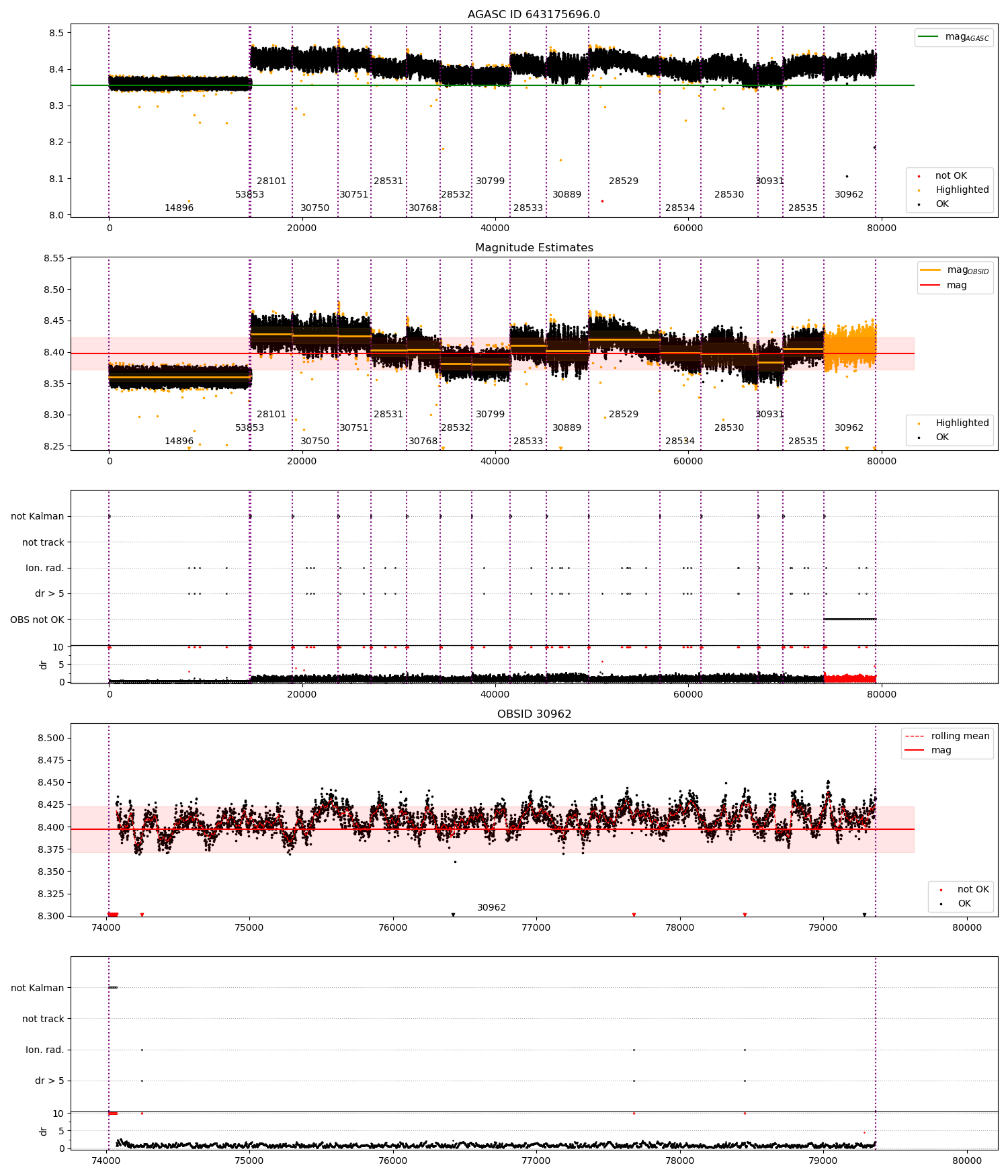Click the title 'AGASC ID 643175696.0'
The image size is (1008, 1176).
click(534, 15)
